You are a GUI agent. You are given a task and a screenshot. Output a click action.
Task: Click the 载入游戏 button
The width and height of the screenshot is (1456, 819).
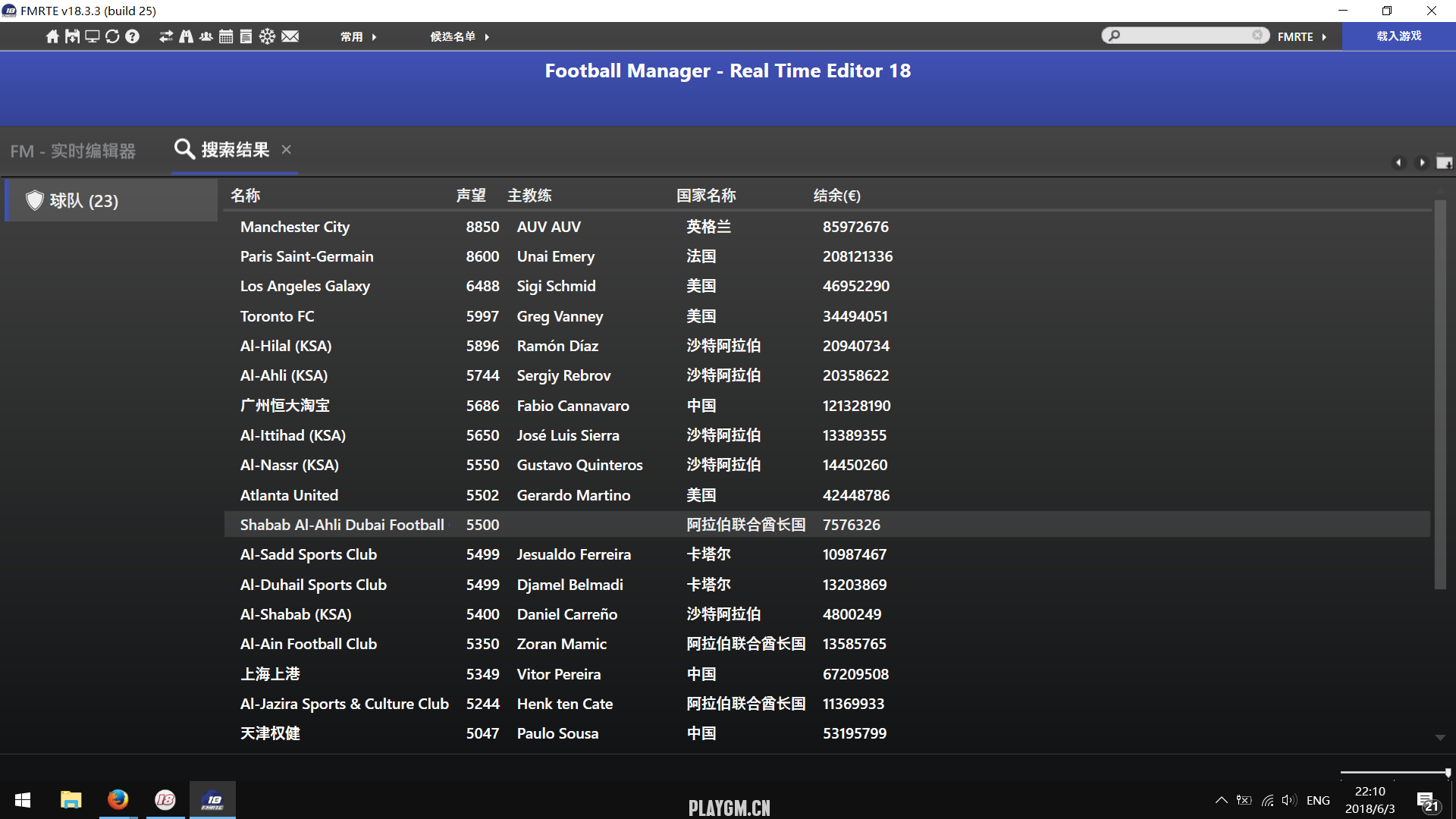pos(1399,36)
